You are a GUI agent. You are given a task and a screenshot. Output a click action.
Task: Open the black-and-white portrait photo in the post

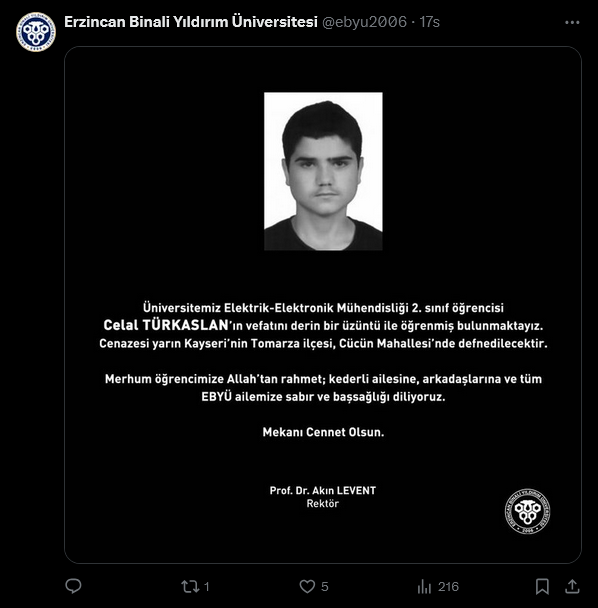pyautogui.click(x=323, y=171)
